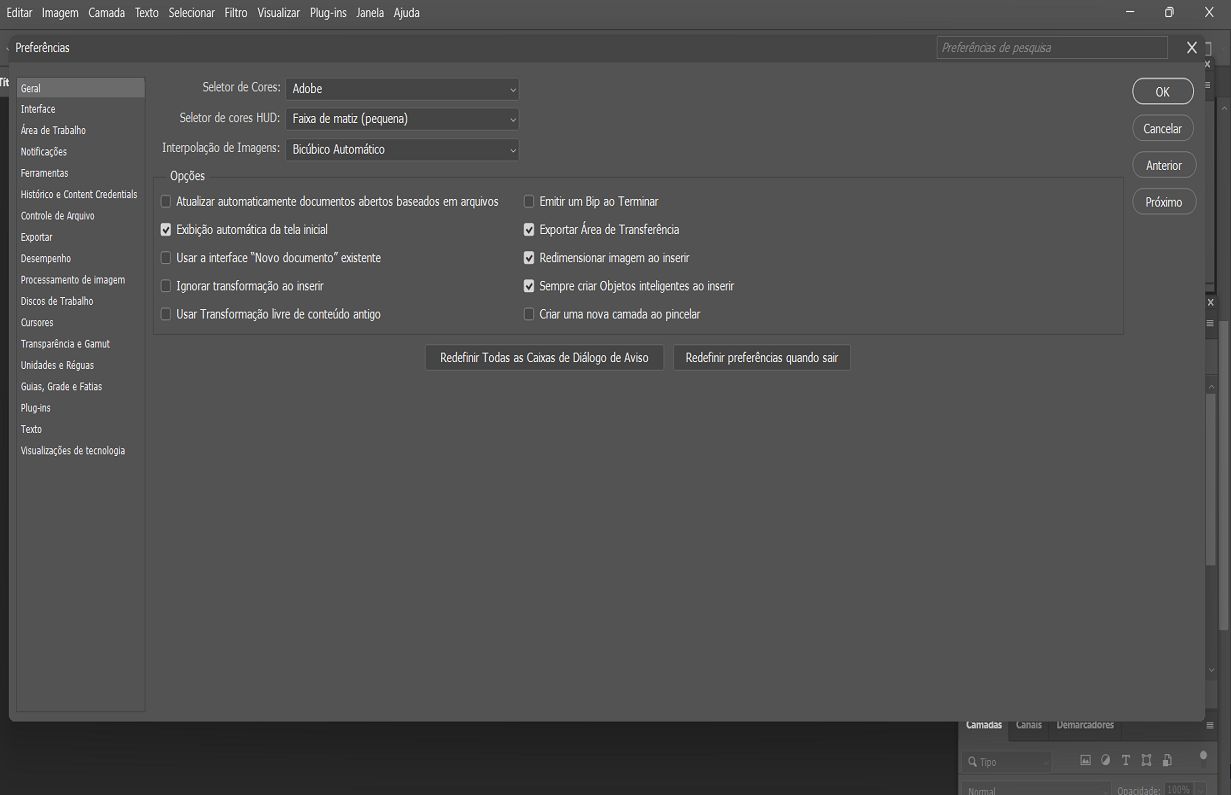This screenshot has height=795, width=1231.
Task: Switch to the Canais tab
Action: click(1028, 724)
